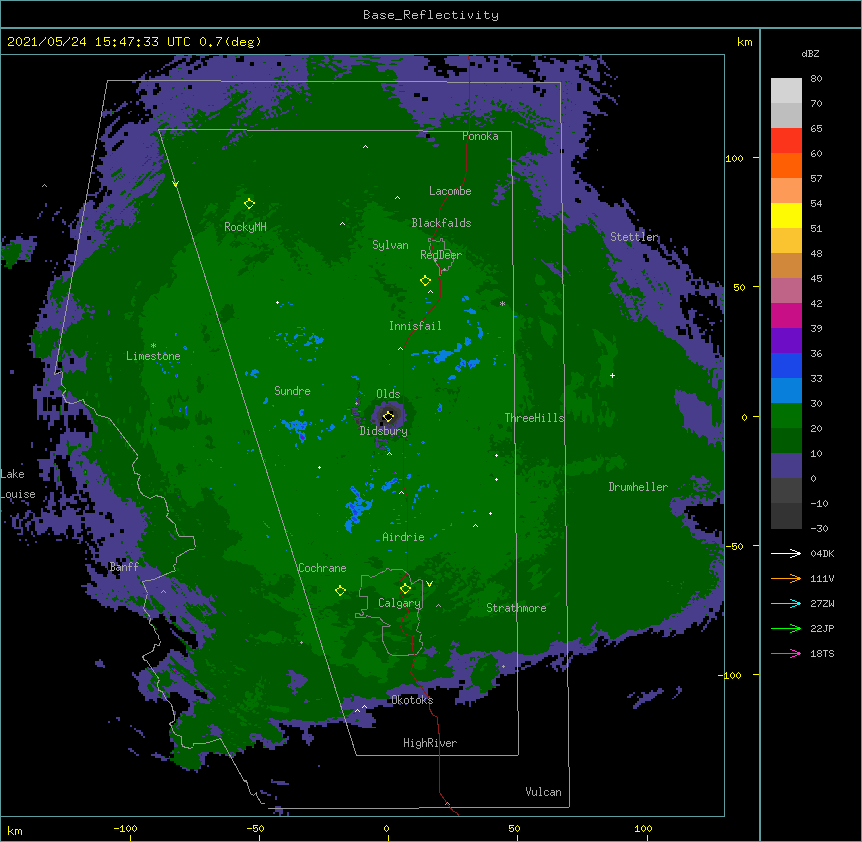Click the Didsbury city label
The height and width of the screenshot is (842, 862).
(384, 431)
